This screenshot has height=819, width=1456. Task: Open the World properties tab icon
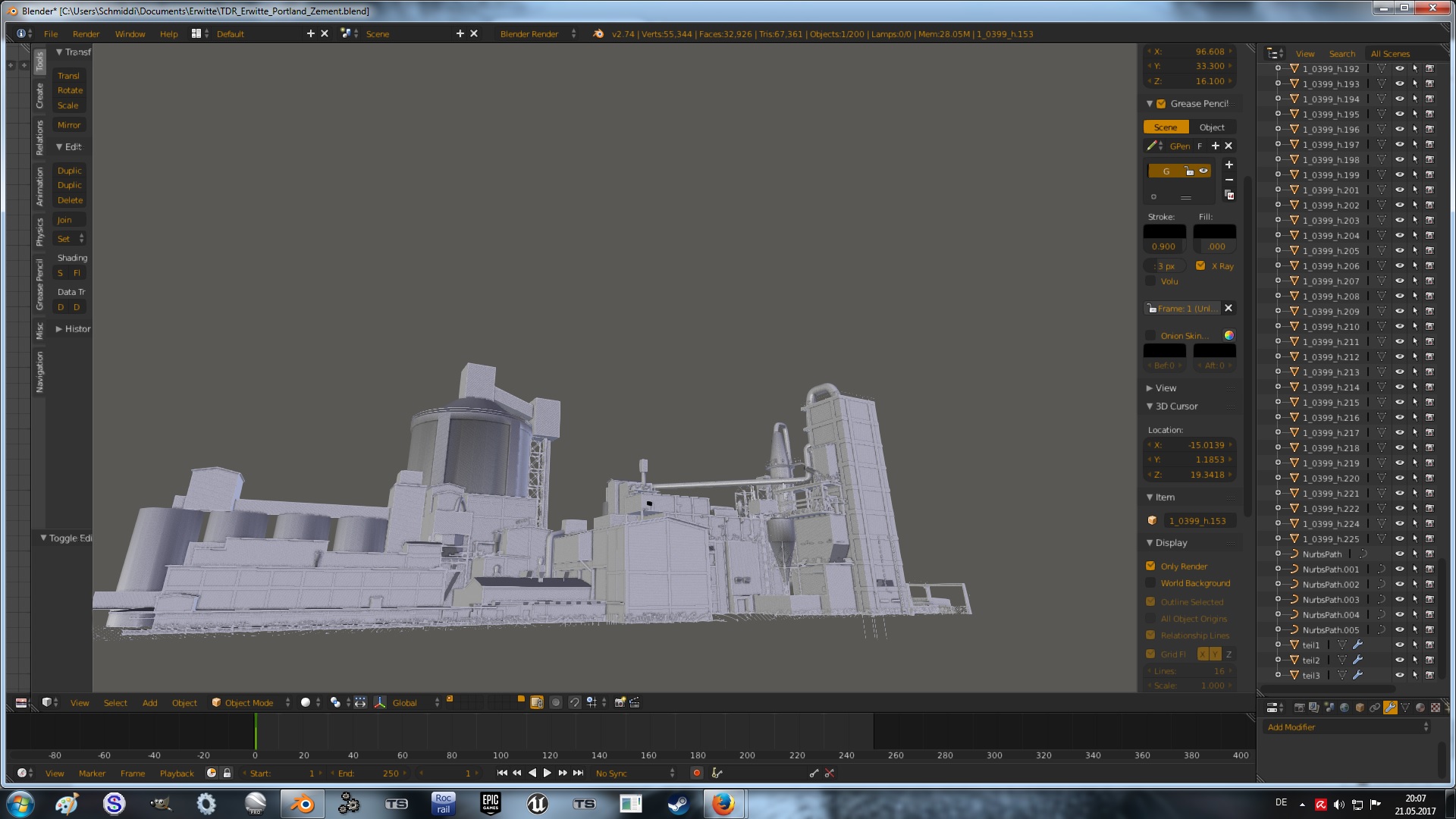pos(1345,708)
